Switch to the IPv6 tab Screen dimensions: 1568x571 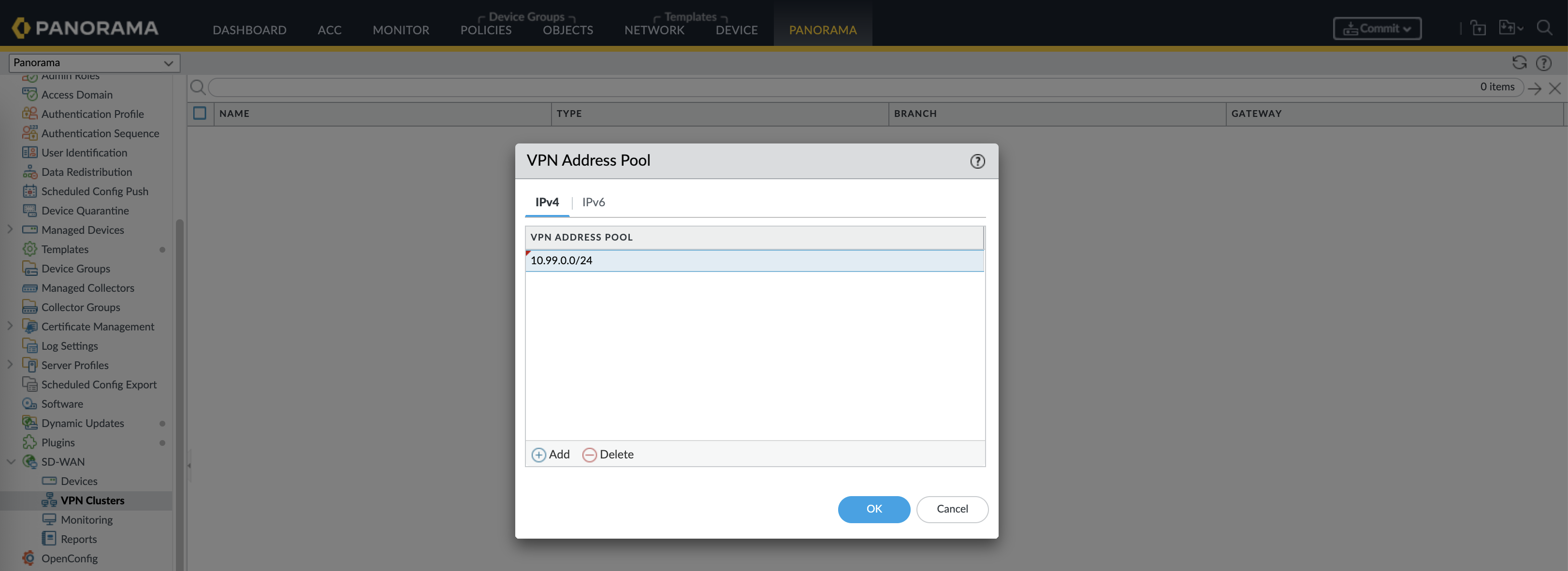pyautogui.click(x=593, y=202)
